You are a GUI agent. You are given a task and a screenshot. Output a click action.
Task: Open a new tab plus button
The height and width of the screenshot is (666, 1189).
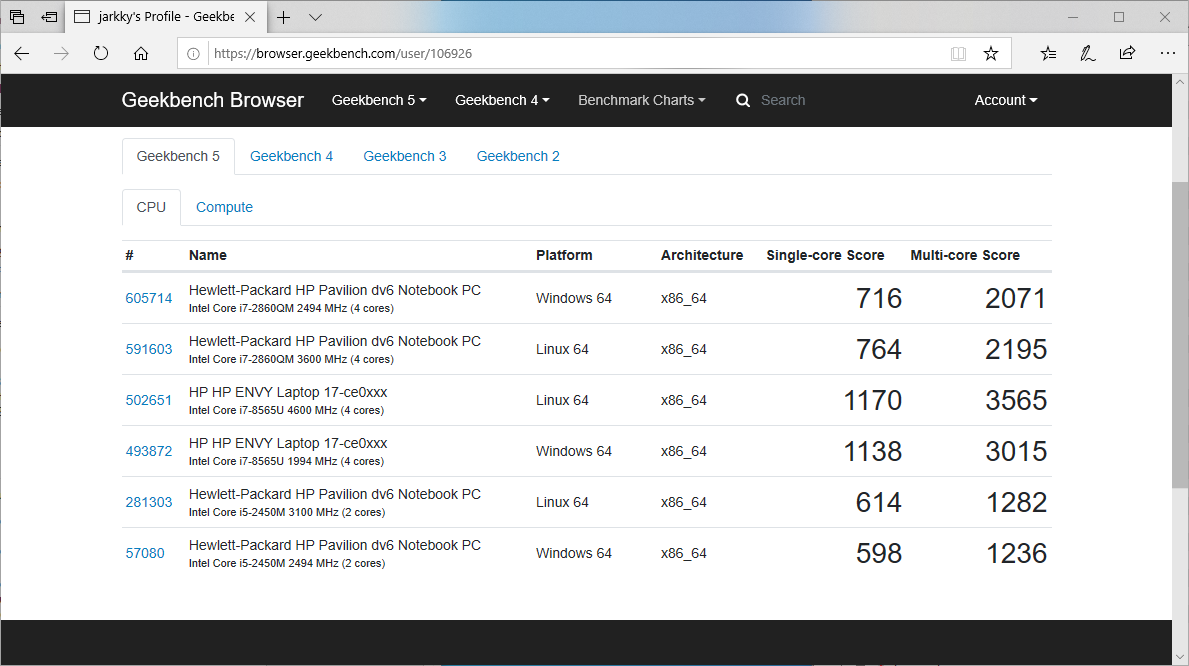point(284,17)
